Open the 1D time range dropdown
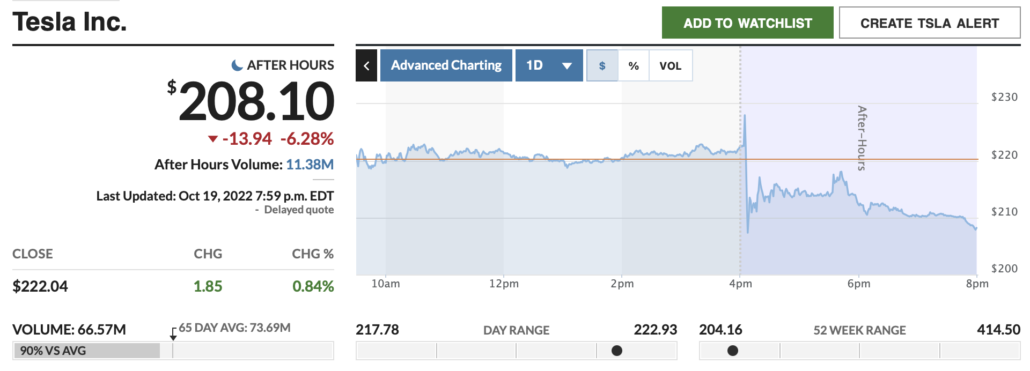The height and width of the screenshot is (371, 1030). point(549,66)
